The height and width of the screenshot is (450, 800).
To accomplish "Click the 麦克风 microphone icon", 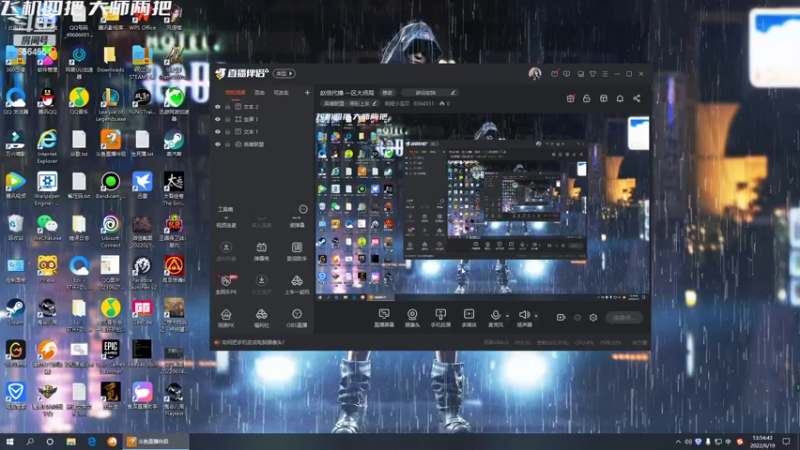I will coord(495,317).
